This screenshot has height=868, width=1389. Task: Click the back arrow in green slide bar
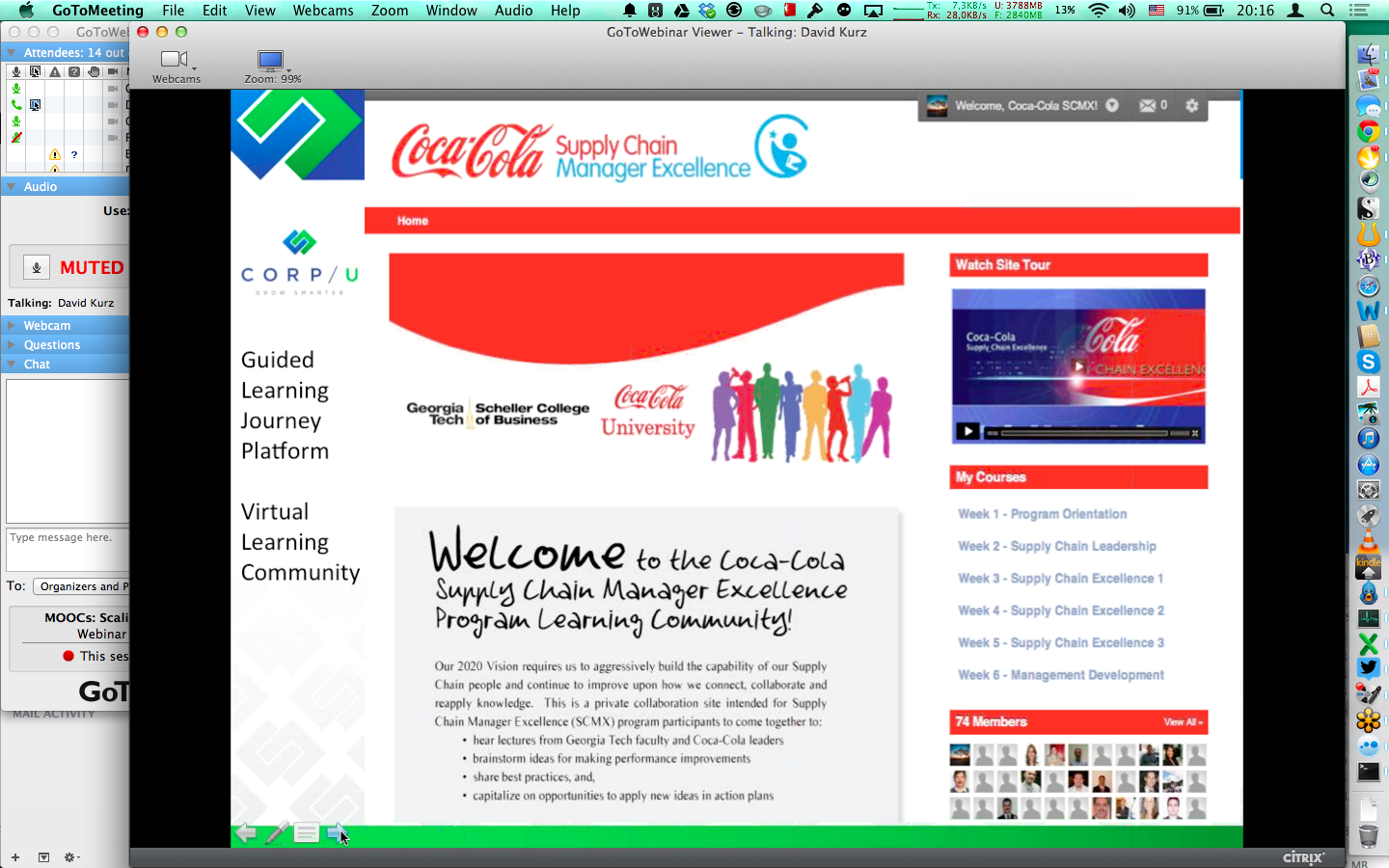pos(246,833)
